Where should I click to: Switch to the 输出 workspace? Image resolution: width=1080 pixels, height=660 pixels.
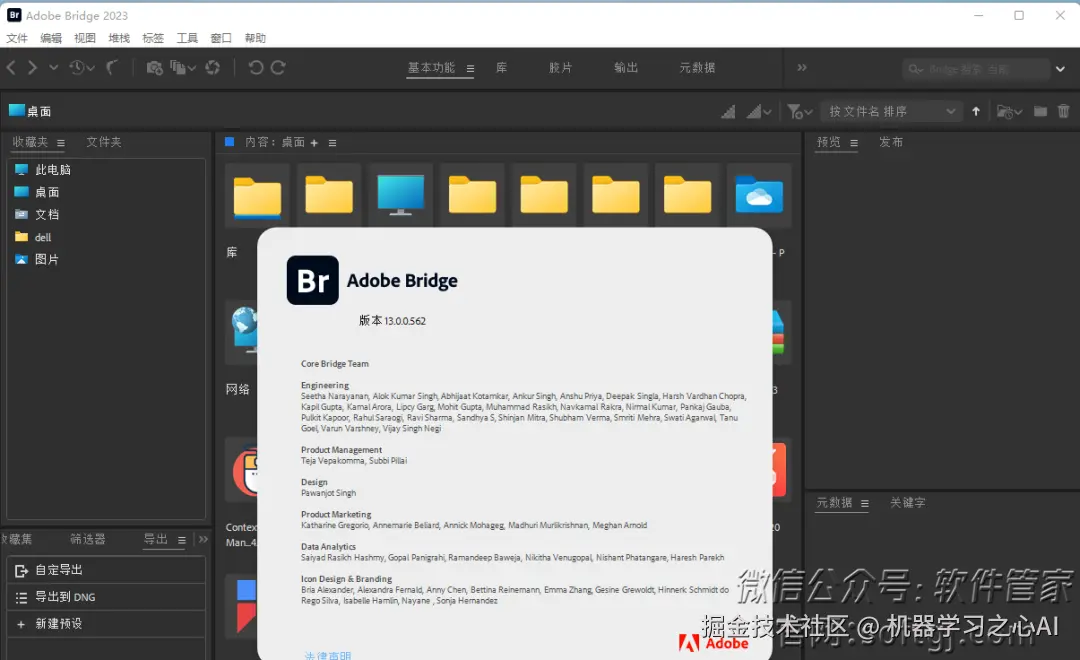point(626,68)
